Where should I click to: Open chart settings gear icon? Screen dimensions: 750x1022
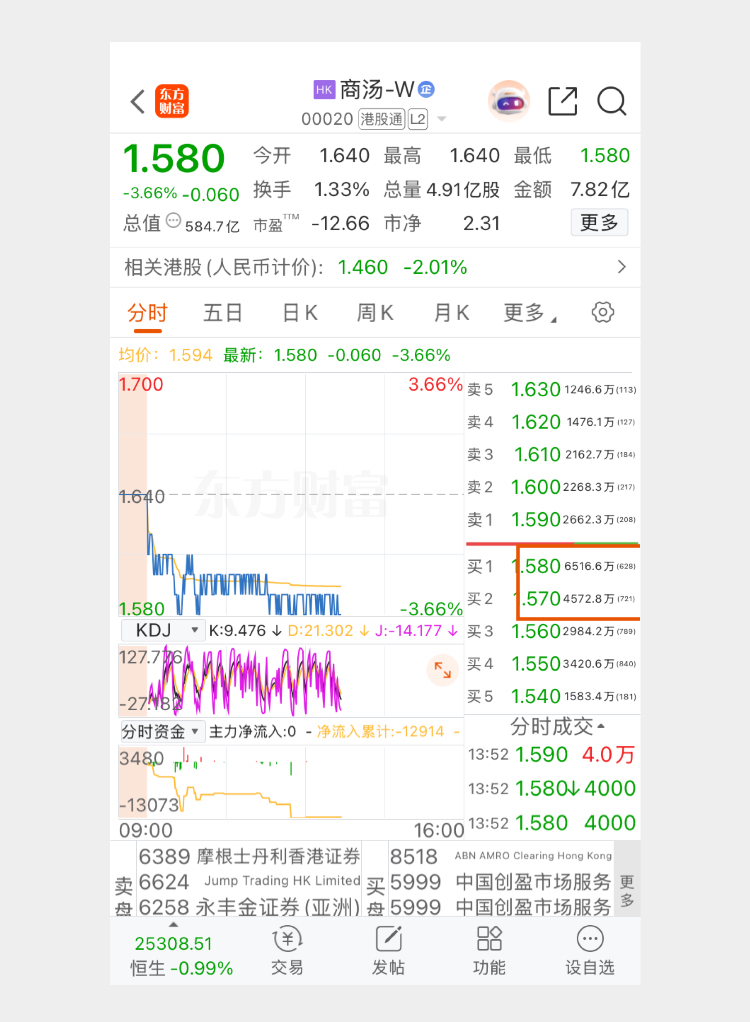pos(603,312)
